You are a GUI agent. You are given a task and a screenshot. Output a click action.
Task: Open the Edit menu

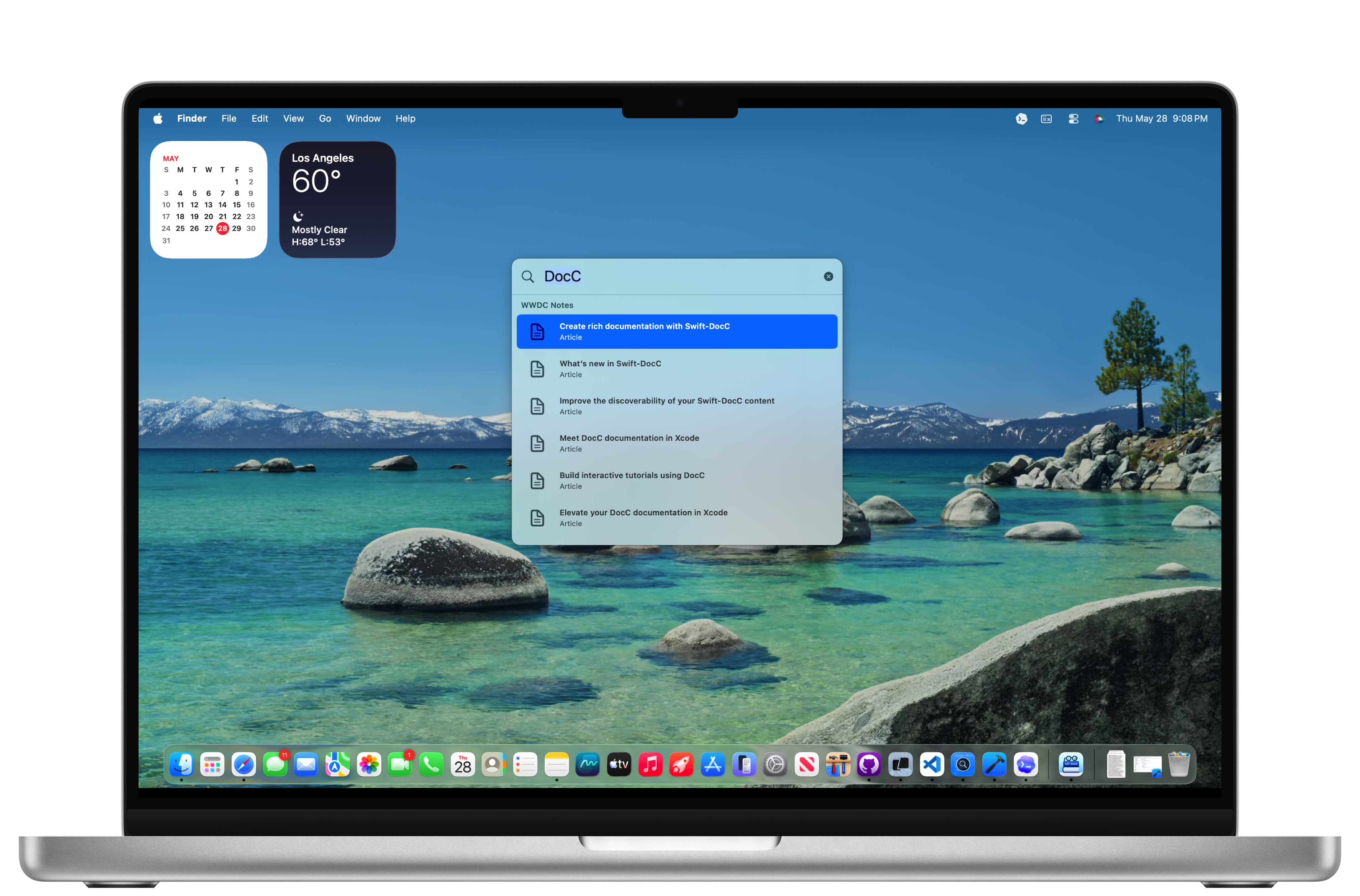259,118
